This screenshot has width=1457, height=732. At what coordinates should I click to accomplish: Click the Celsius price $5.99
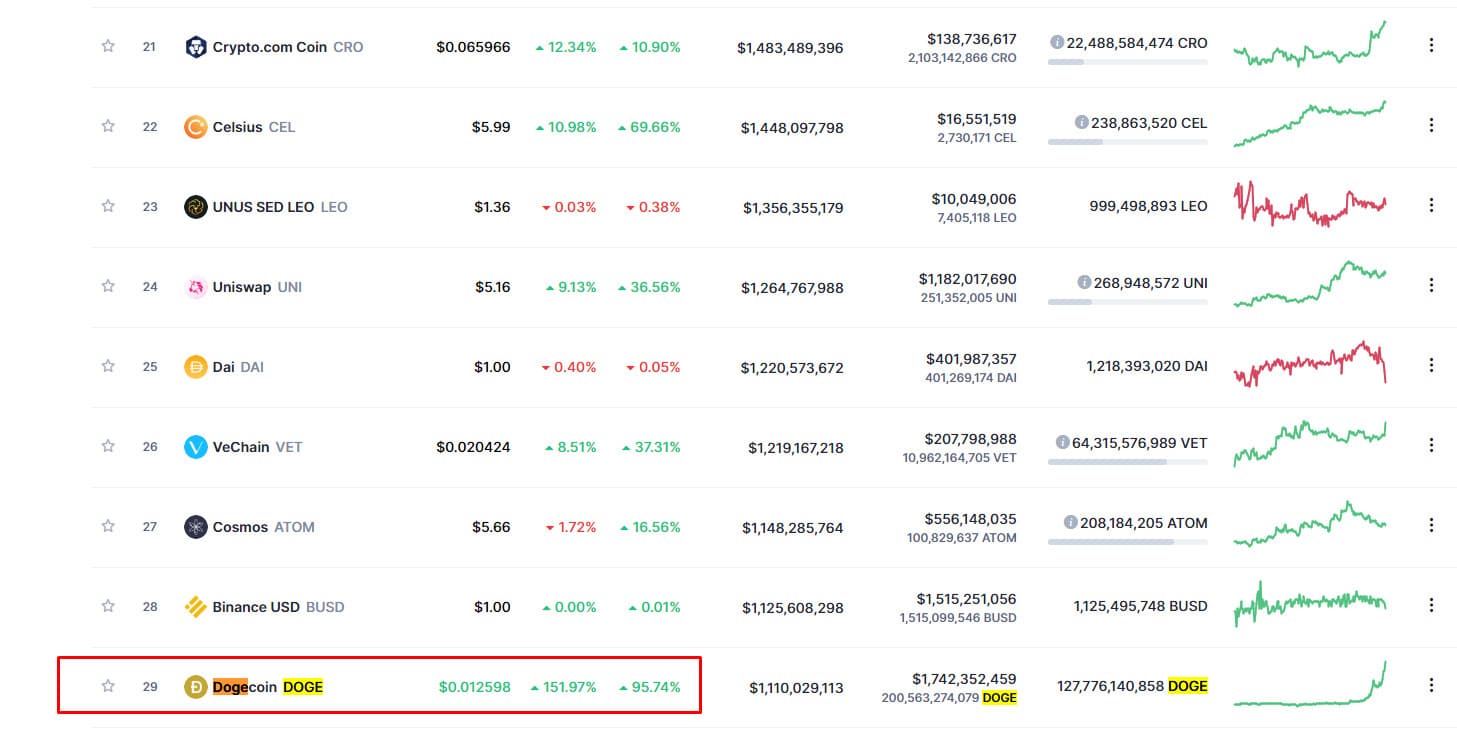pos(491,127)
